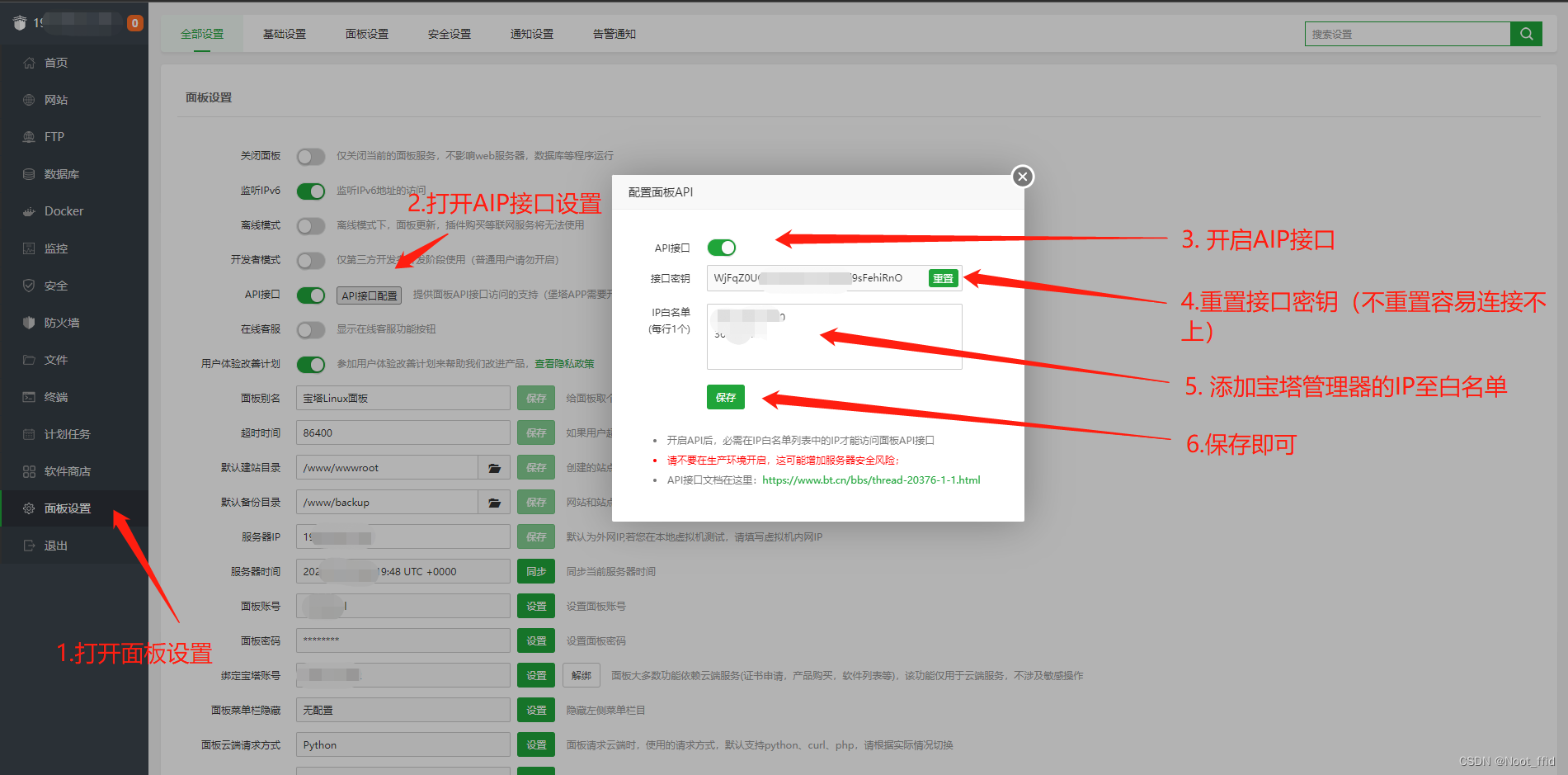Screen dimensions: 1568x775
Task: Switch to the 全部设置 tab
Action: pos(202,34)
